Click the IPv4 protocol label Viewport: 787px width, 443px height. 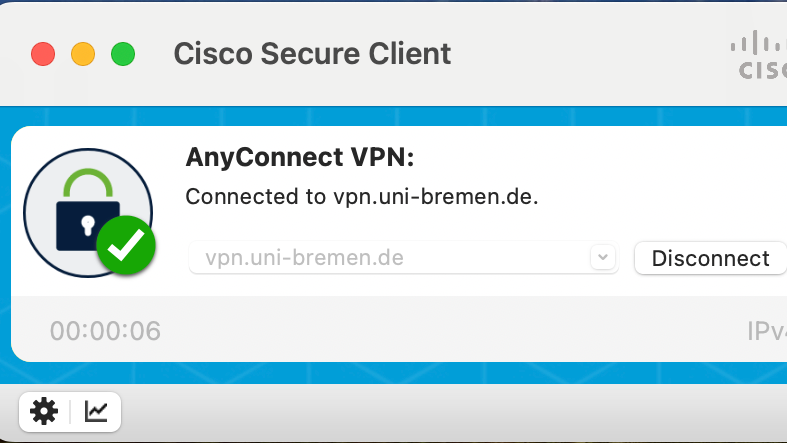(765, 331)
